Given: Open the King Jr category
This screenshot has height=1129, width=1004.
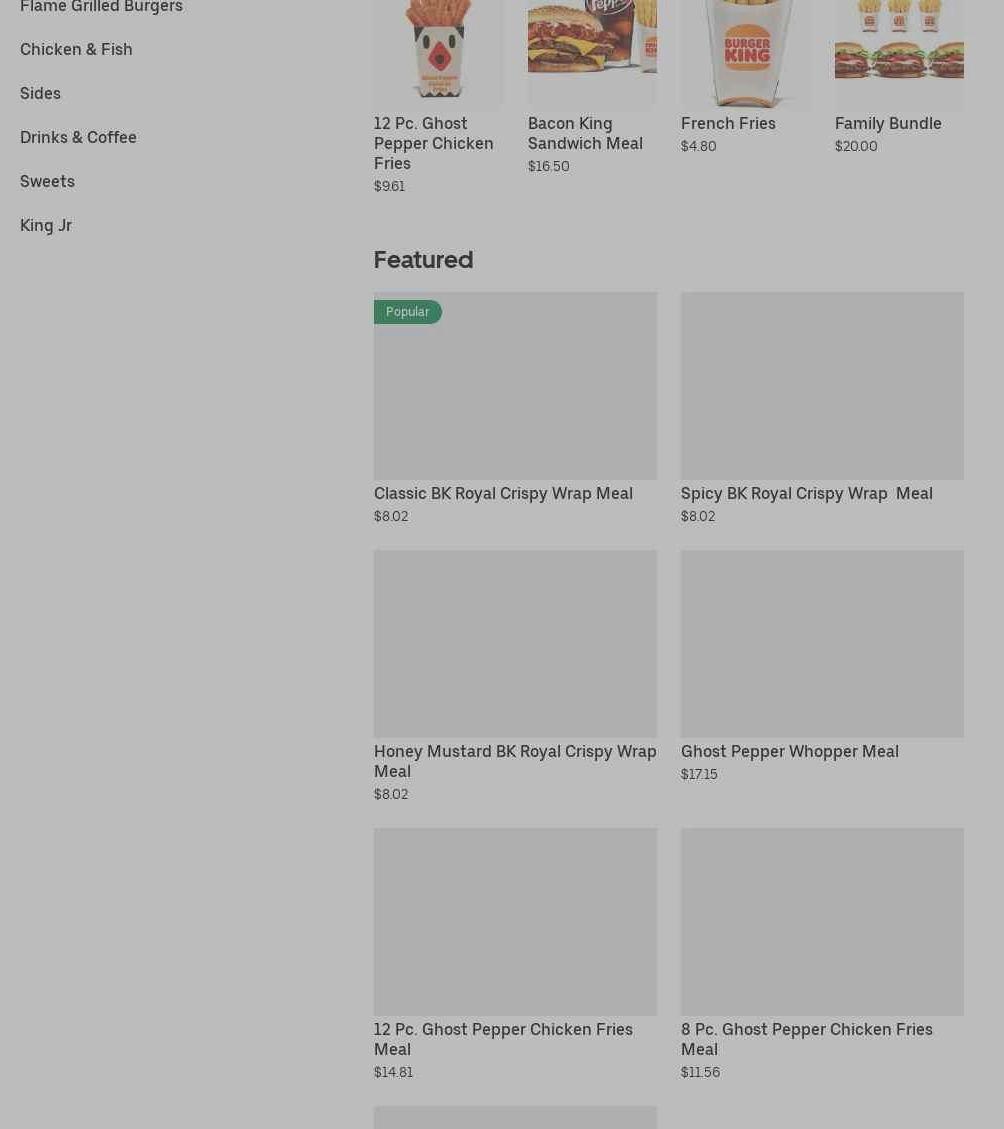Looking at the screenshot, I should pyautogui.click(x=46, y=225).
